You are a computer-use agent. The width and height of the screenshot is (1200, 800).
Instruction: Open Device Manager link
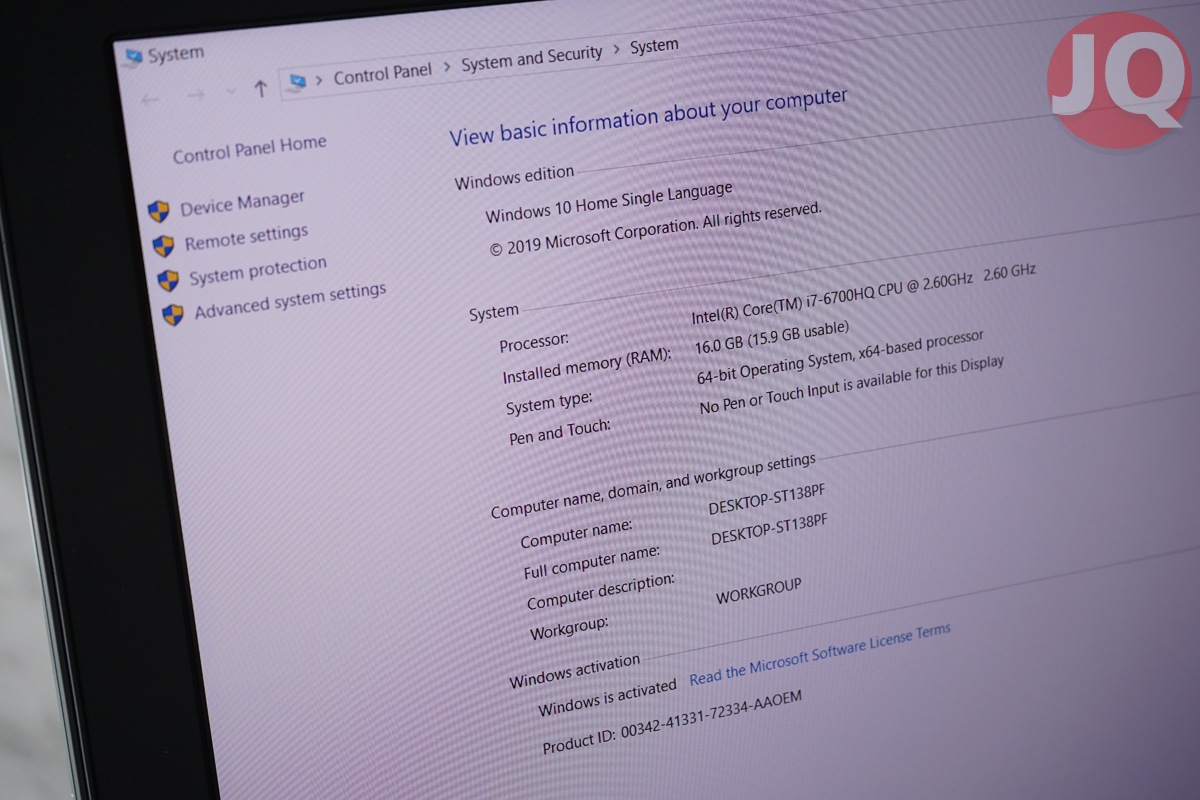coord(243,203)
